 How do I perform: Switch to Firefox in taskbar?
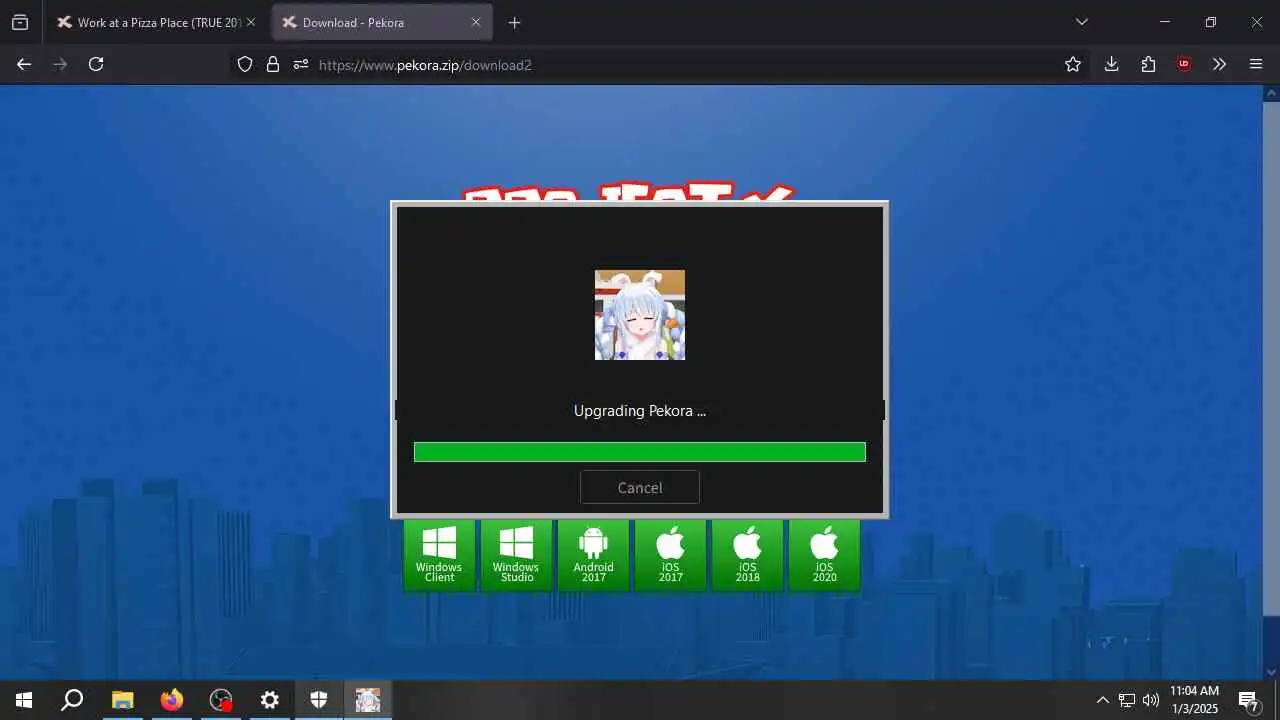(172, 700)
